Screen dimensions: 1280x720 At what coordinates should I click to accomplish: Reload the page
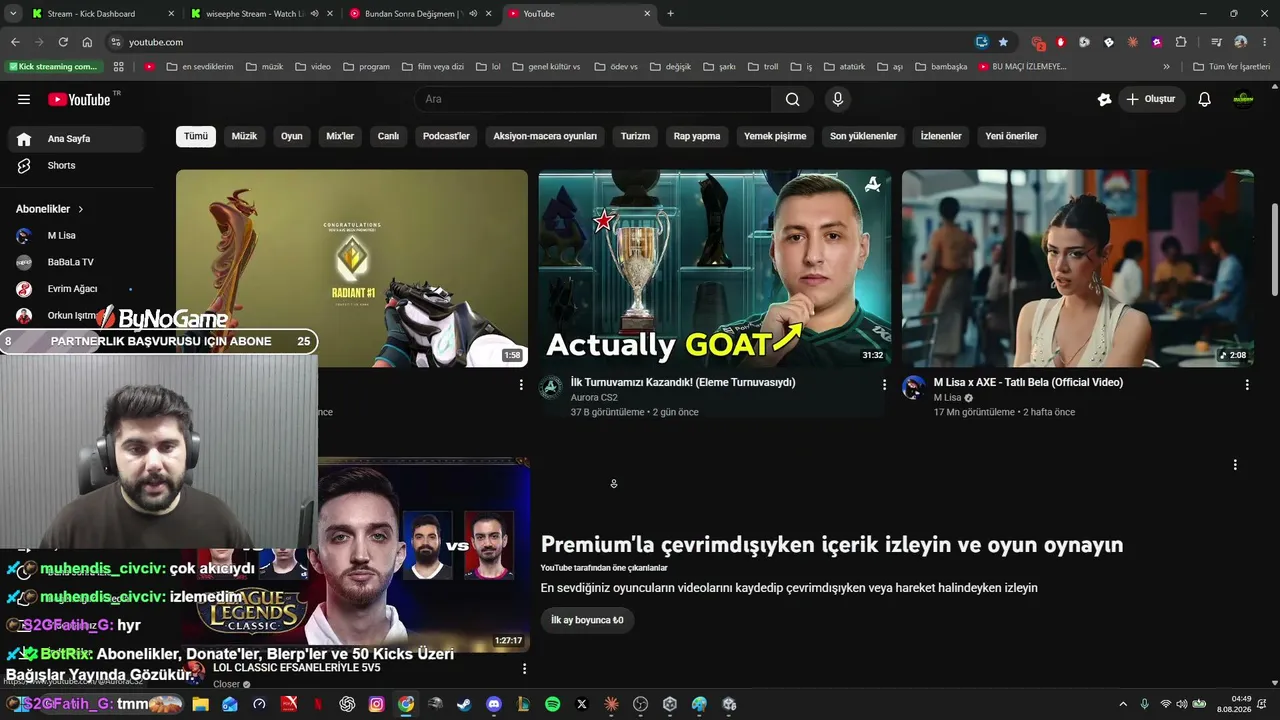pos(63,42)
